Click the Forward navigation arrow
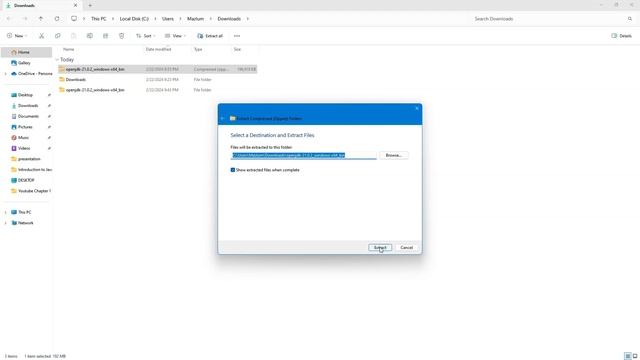The height and width of the screenshot is (360, 640). (x=25, y=19)
